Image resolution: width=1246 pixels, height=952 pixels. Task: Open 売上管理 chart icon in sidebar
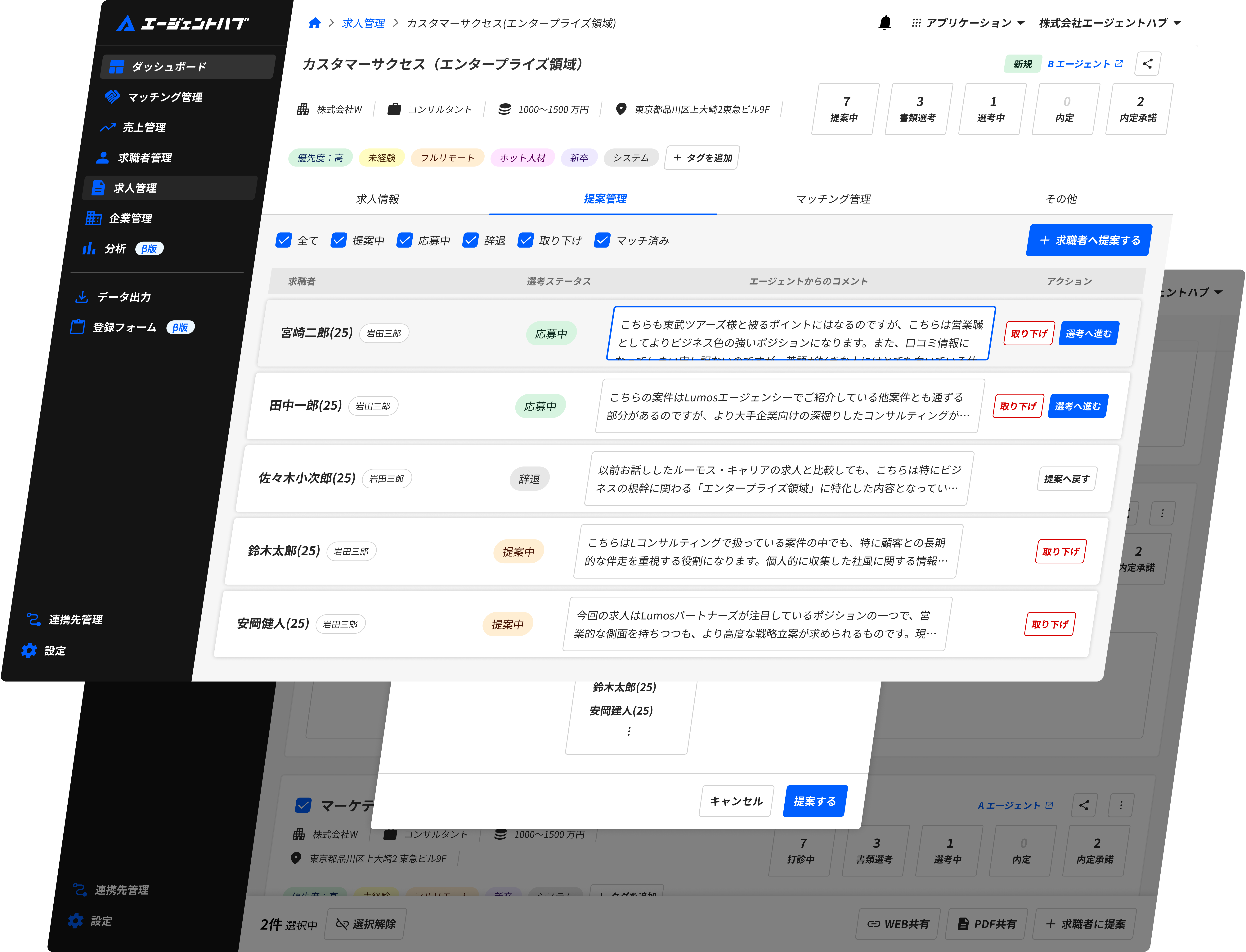pyautogui.click(x=108, y=127)
